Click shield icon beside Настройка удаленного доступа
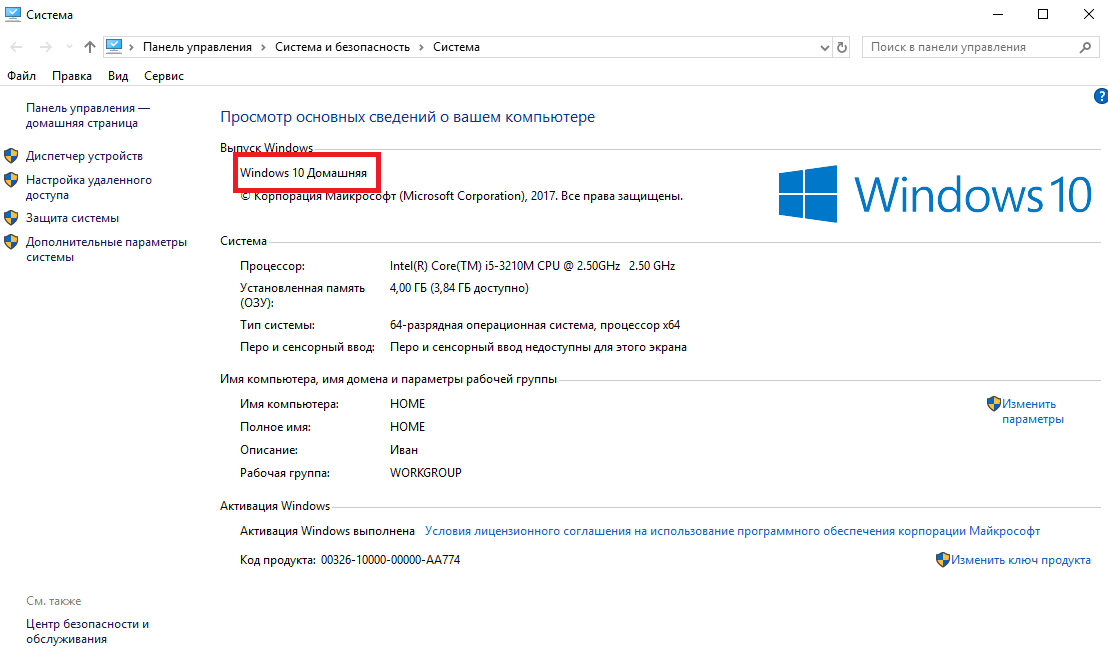The image size is (1108, 664). click(11, 179)
